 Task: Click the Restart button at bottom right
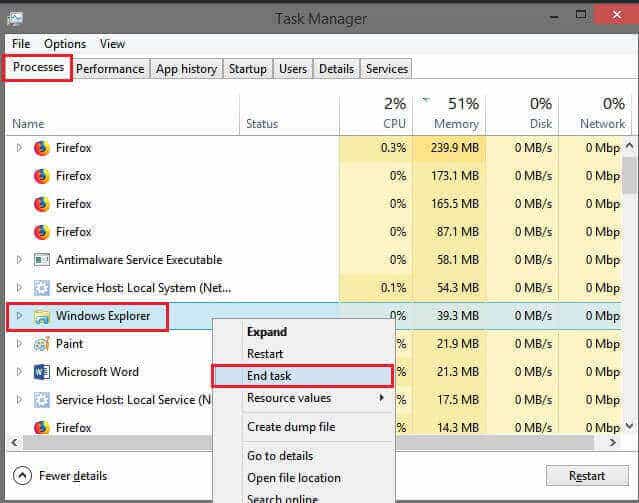pyautogui.click(x=587, y=476)
